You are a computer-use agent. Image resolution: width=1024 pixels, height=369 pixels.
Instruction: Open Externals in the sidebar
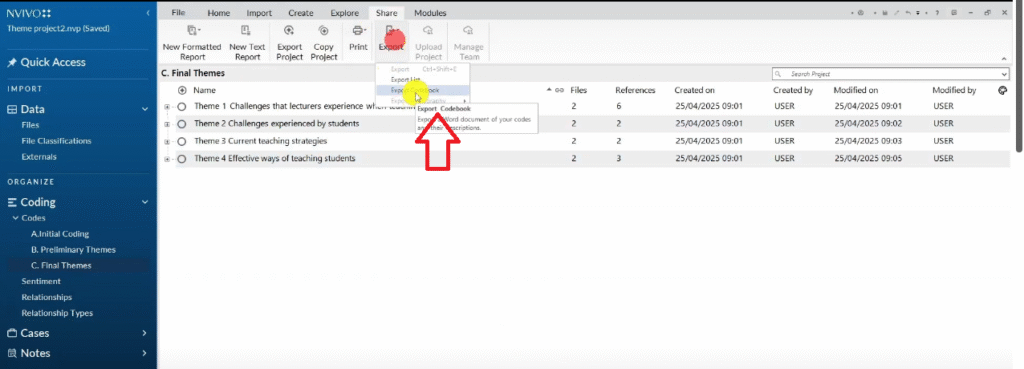[x=39, y=157]
